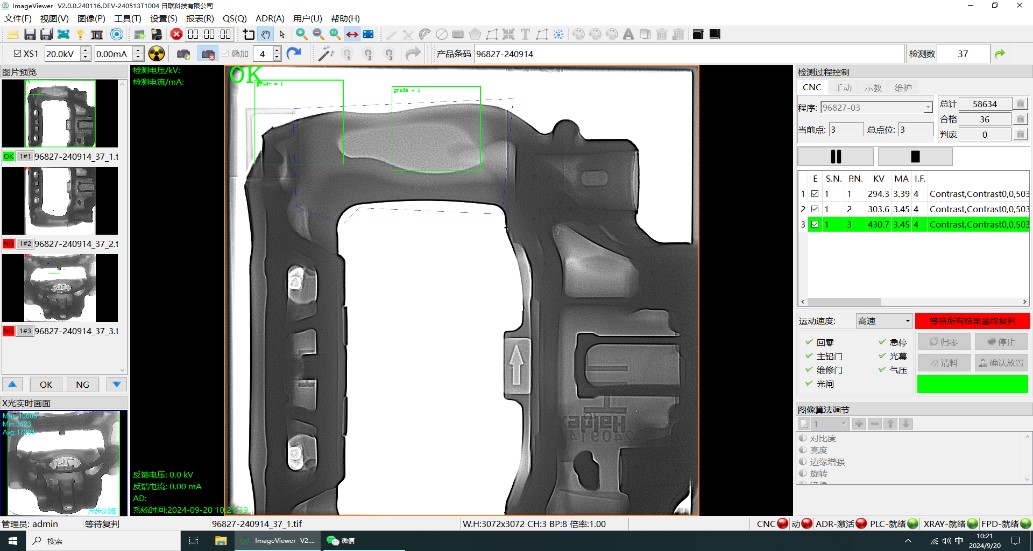Select the hand pan tool
This screenshot has width=1033, height=551.
coord(264,35)
